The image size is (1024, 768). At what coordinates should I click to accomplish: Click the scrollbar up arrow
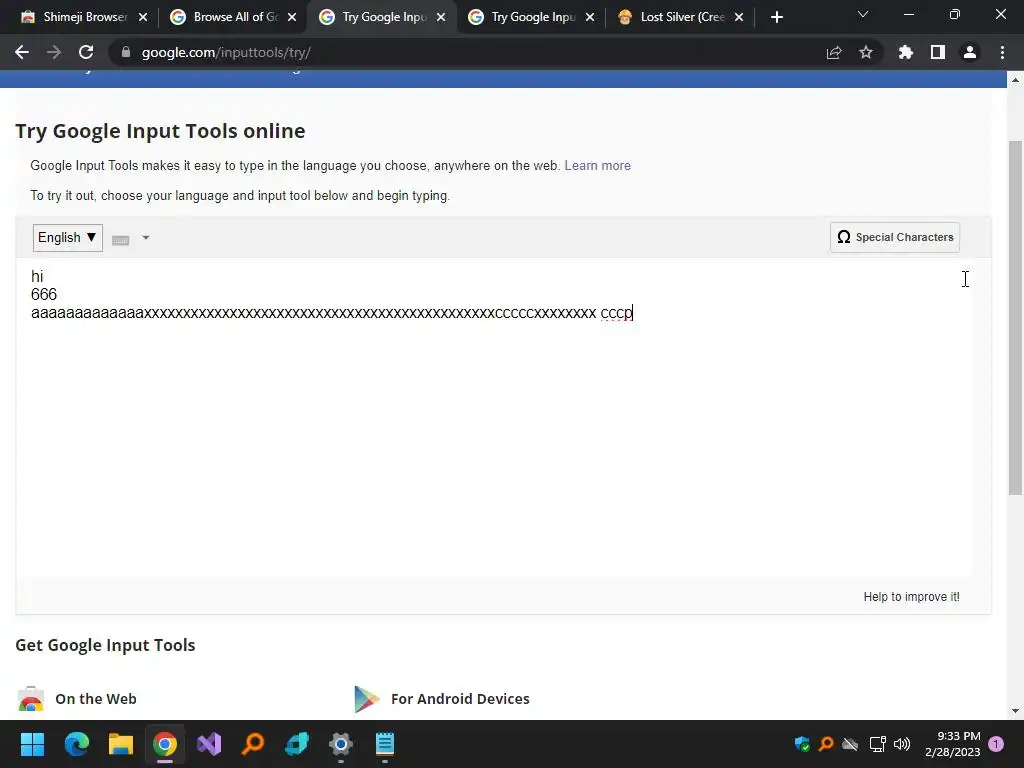click(1015, 80)
